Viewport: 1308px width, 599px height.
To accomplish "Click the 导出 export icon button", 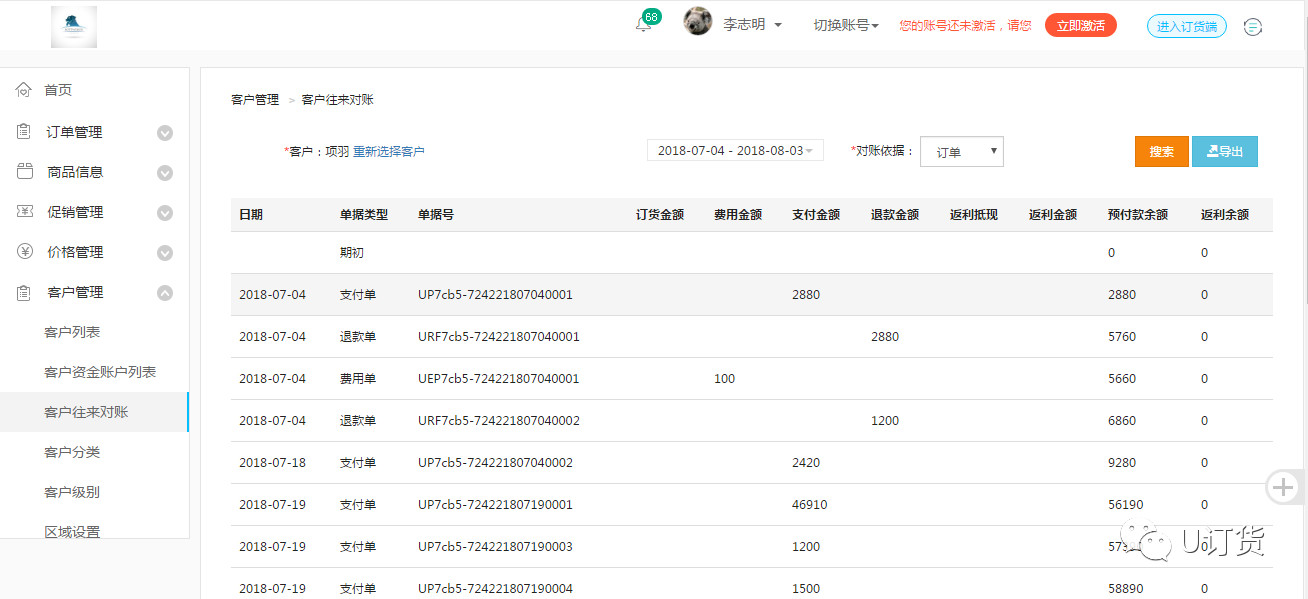I will pyautogui.click(x=1224, y=151).
